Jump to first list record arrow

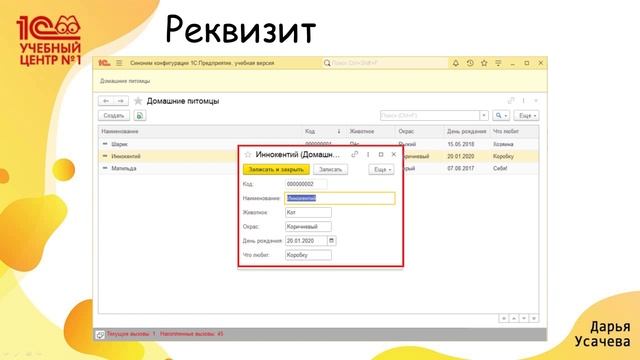point(504,318)
